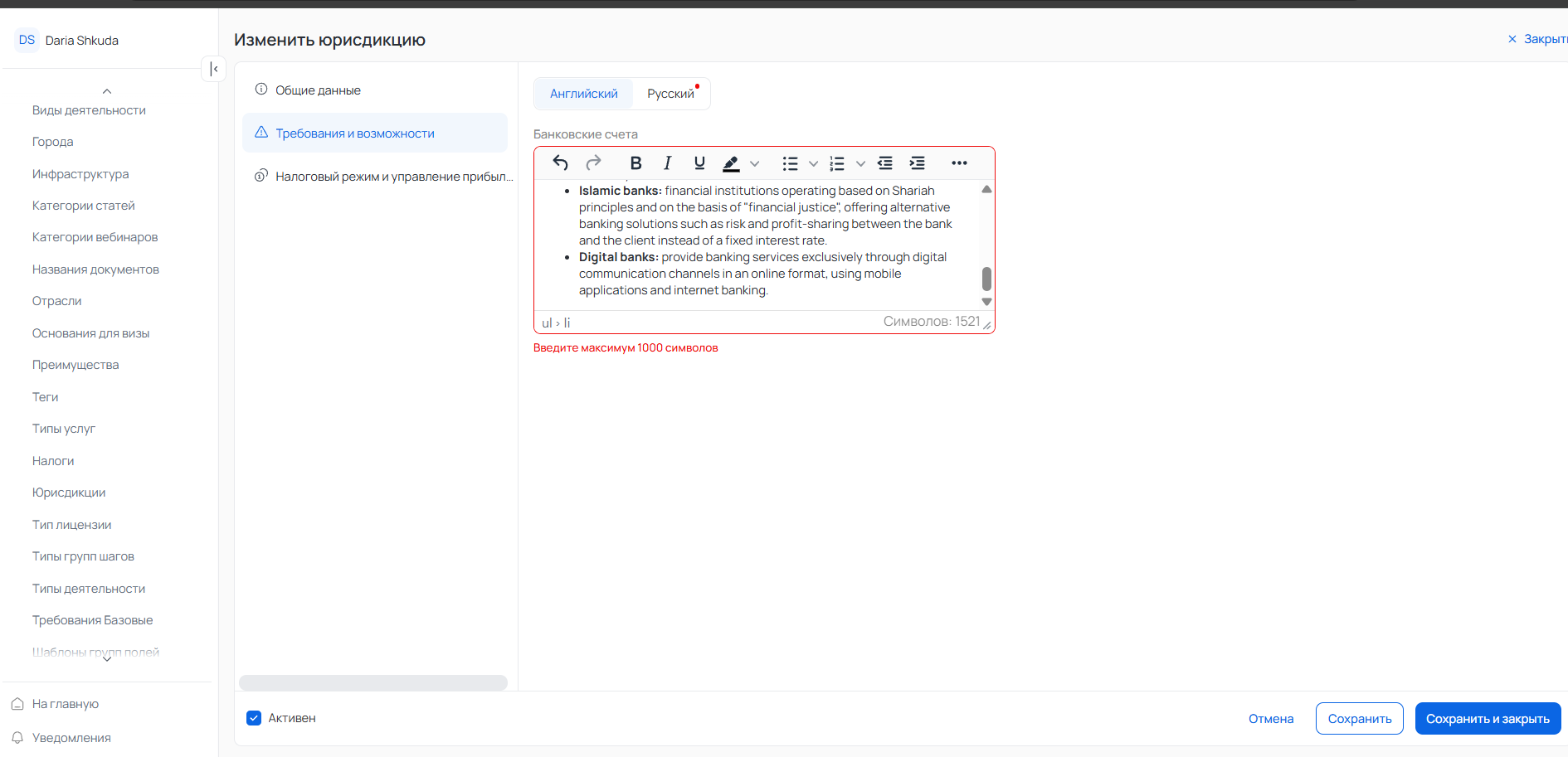Grab the editor resize handle corner
The image size is (1568, 757).
coord(987,325)
